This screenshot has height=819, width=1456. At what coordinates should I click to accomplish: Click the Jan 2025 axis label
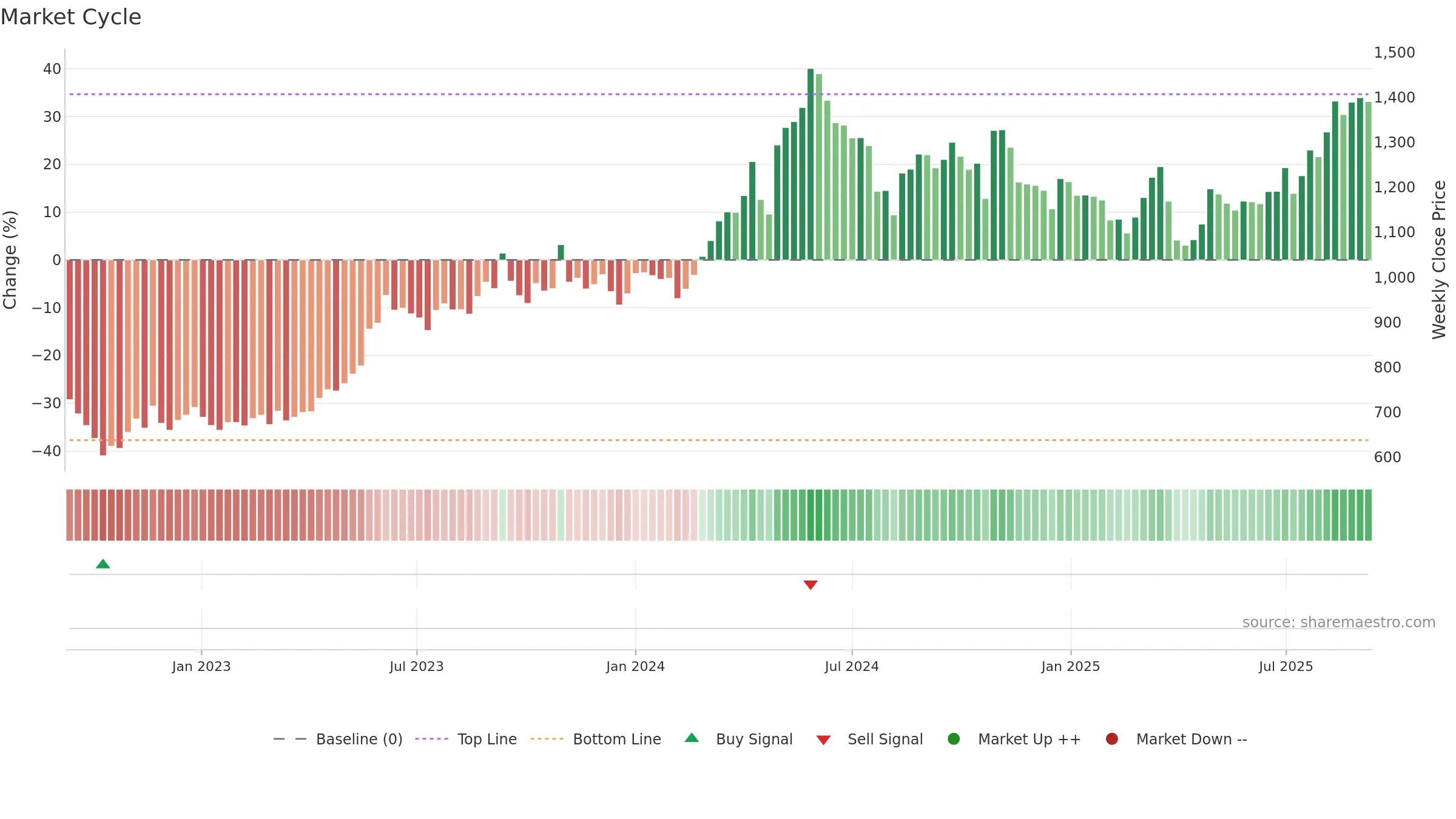[x=1071, y=667]
